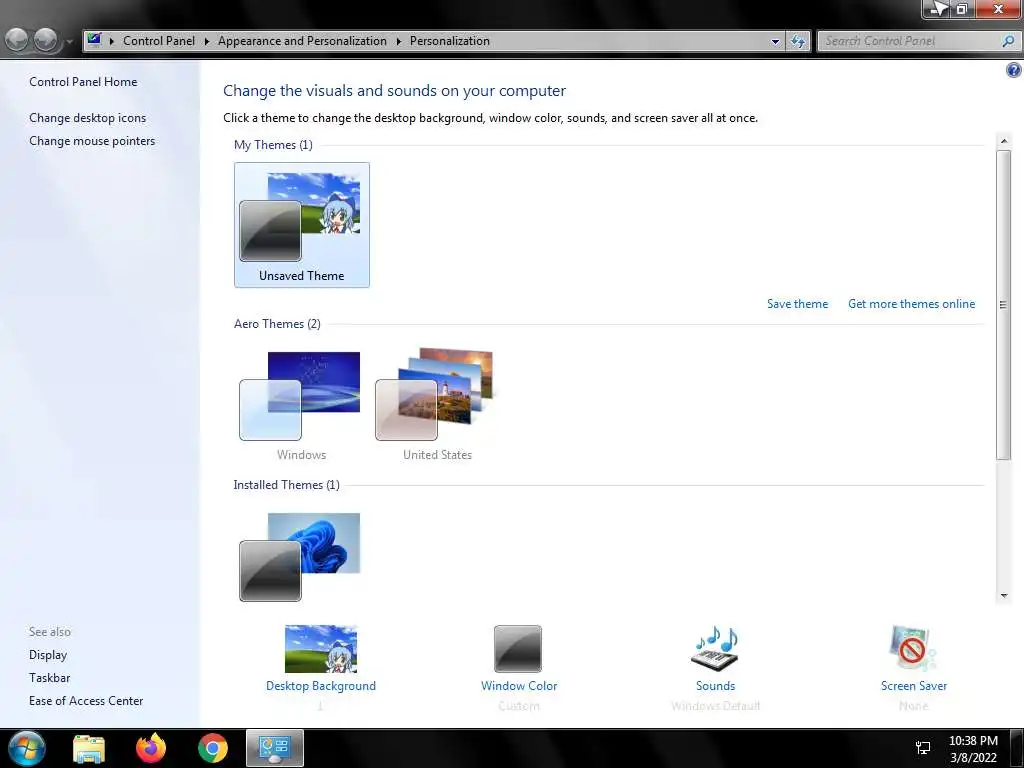Open Control Panel Home link

pyautogui.click(x=83, y=82)
